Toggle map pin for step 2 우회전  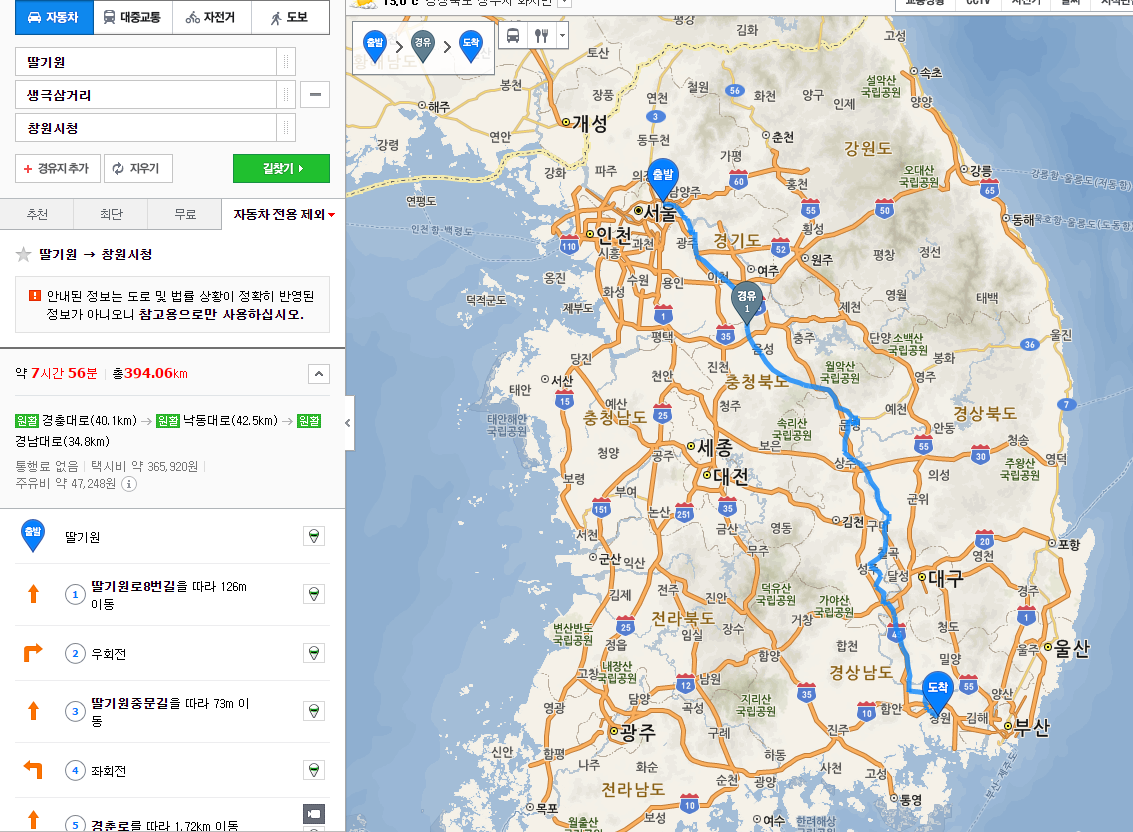[x=314, y=653]
